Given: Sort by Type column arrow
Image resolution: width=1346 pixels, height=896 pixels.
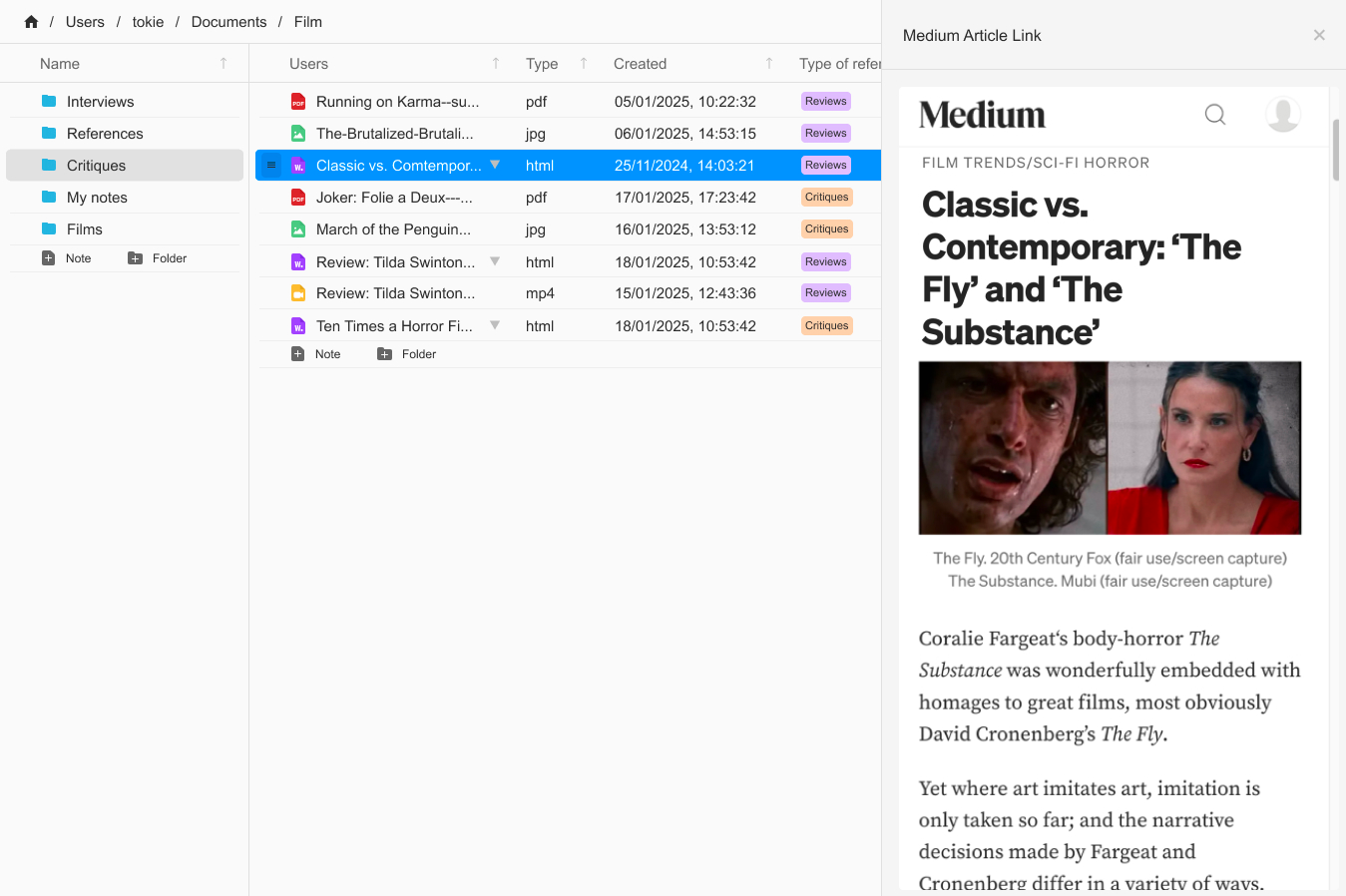Looking at the screenshot, I should (584, 64).
